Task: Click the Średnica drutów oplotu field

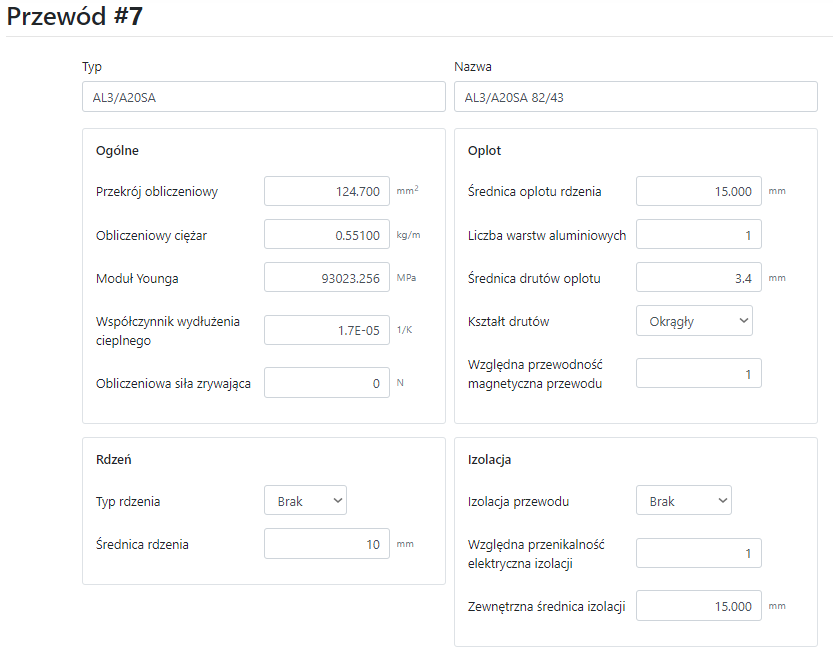Action: tap(698, 278)
